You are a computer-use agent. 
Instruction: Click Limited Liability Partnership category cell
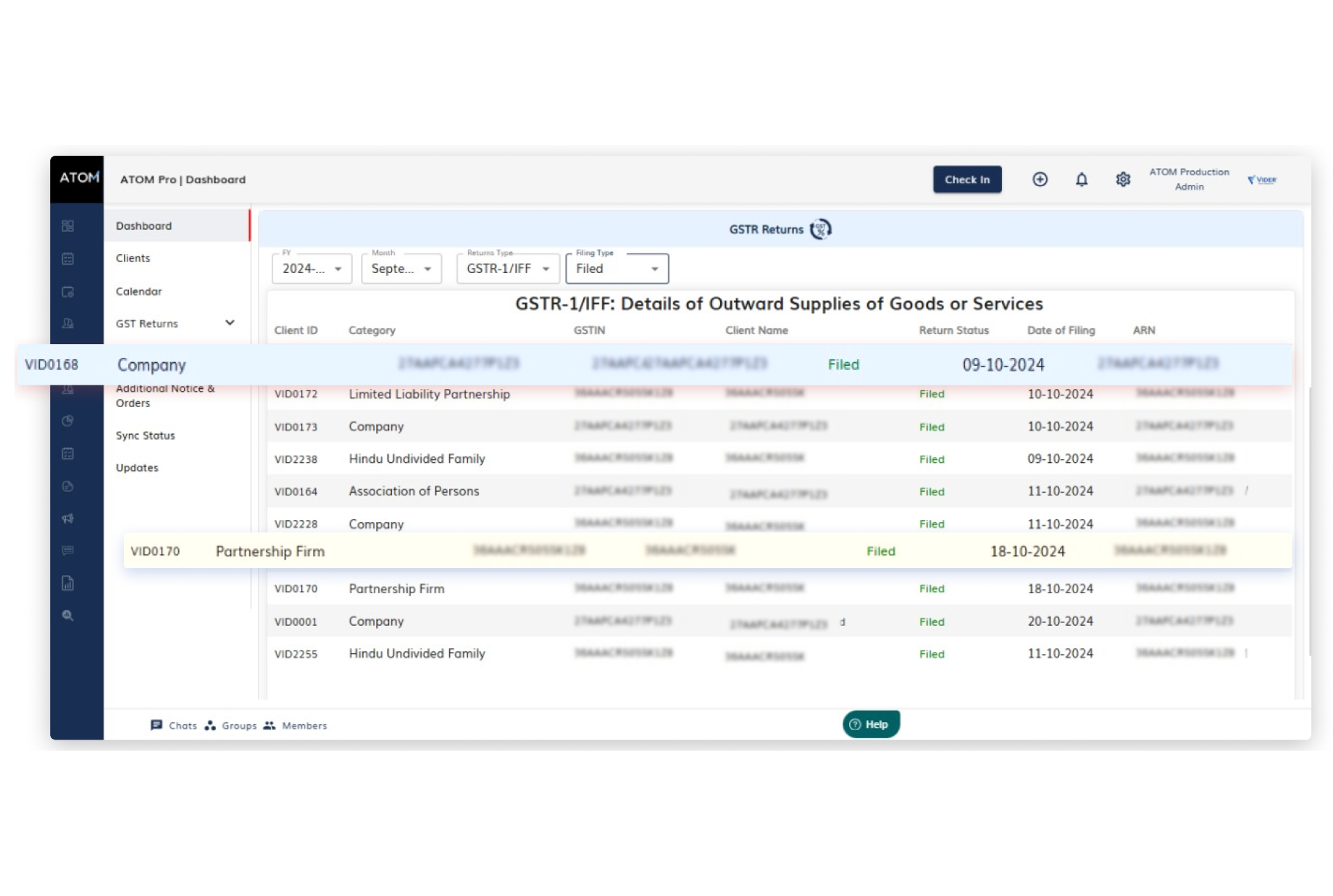(429, 394)
